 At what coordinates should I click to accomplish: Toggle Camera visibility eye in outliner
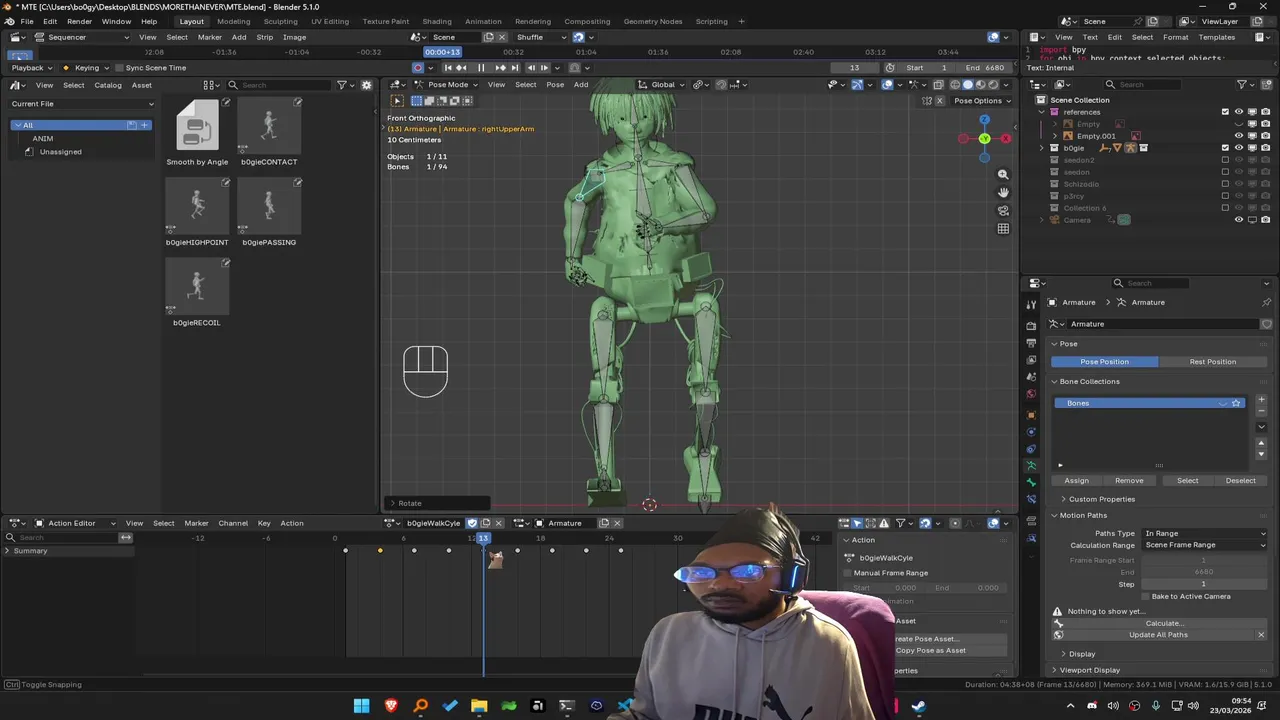[1239, 220]
